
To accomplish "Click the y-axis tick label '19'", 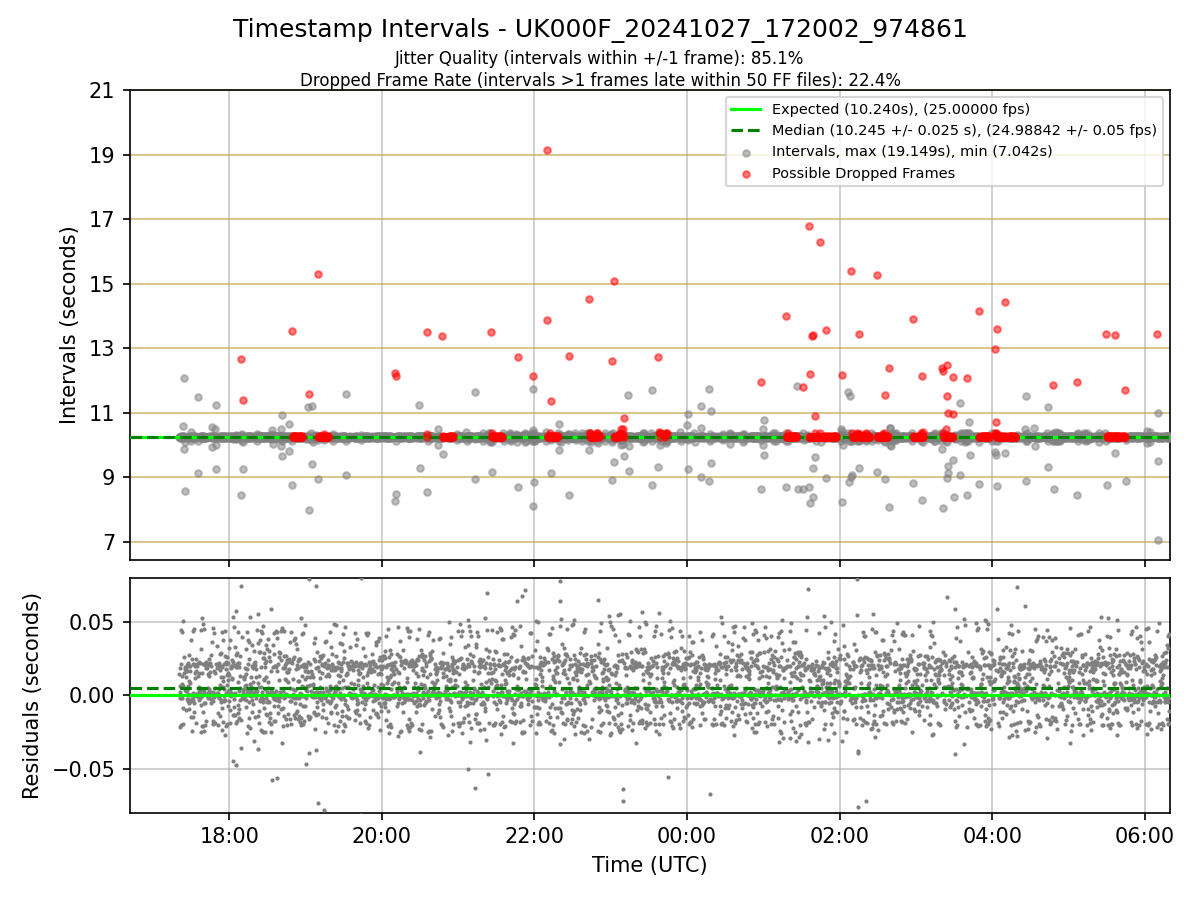I will 104,155.
